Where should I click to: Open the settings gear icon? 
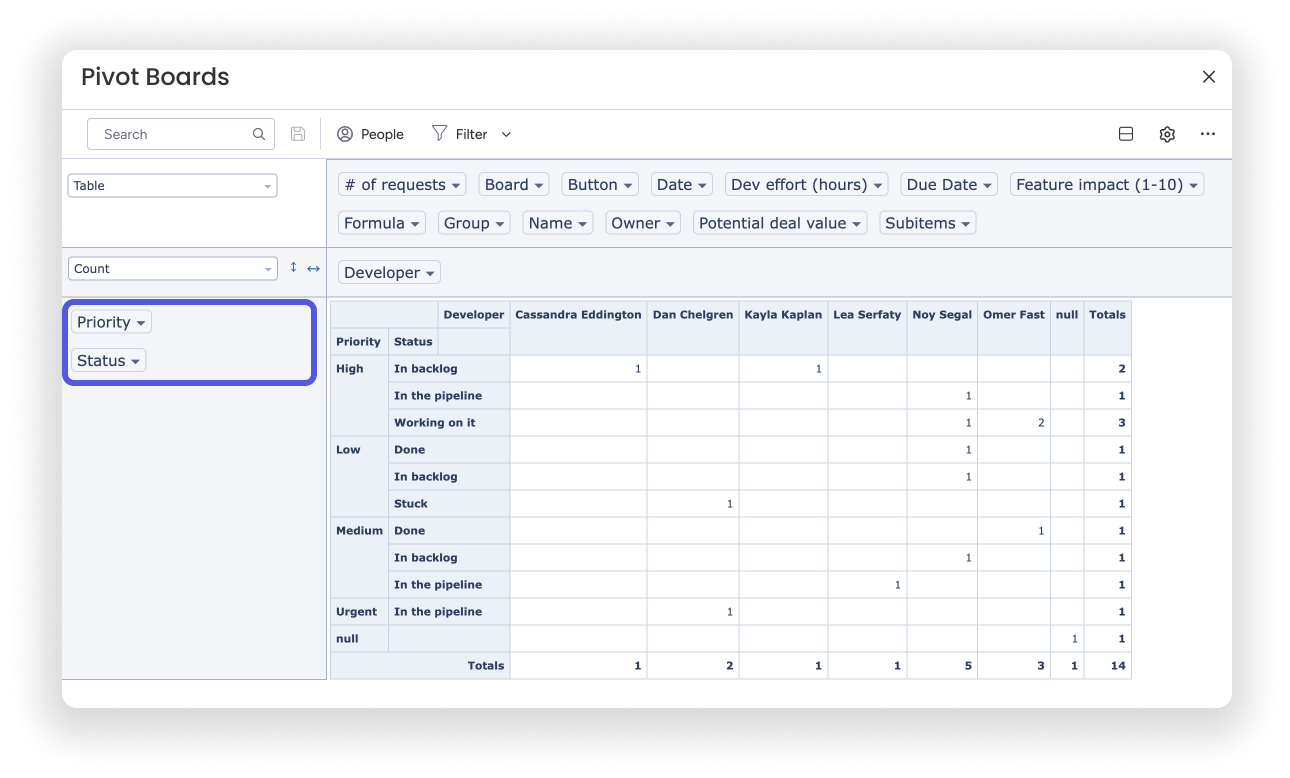pos(1167,134)
